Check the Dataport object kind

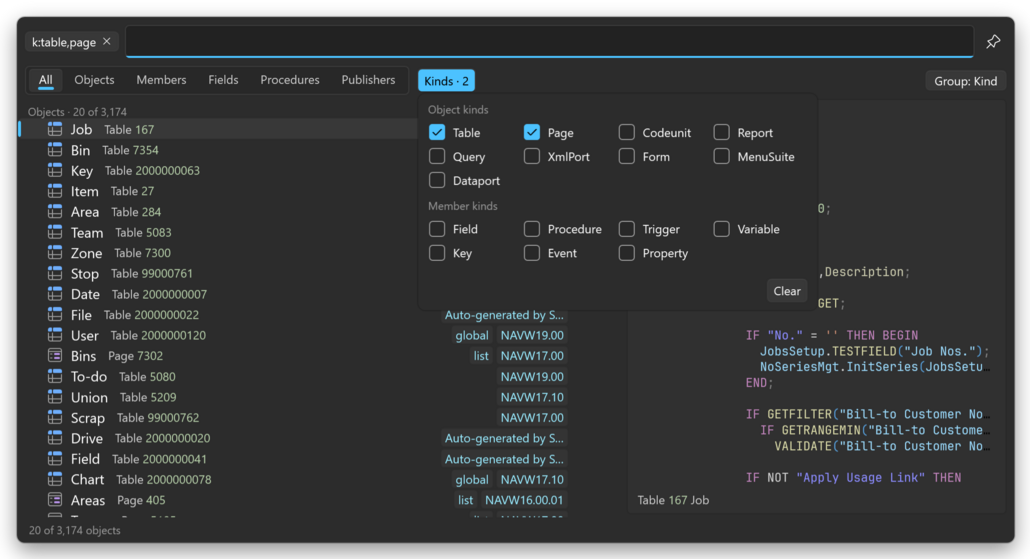tap(437, 180)
